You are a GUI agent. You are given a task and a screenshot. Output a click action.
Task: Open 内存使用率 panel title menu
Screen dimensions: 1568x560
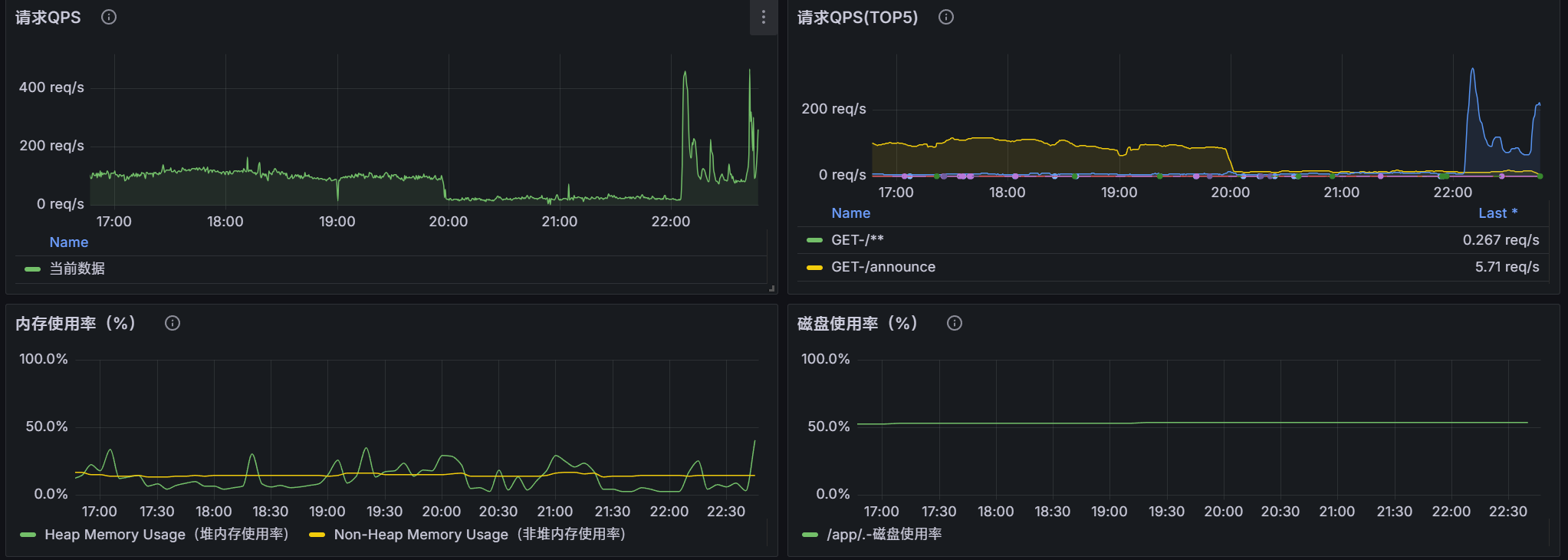(x=76, y=323)
